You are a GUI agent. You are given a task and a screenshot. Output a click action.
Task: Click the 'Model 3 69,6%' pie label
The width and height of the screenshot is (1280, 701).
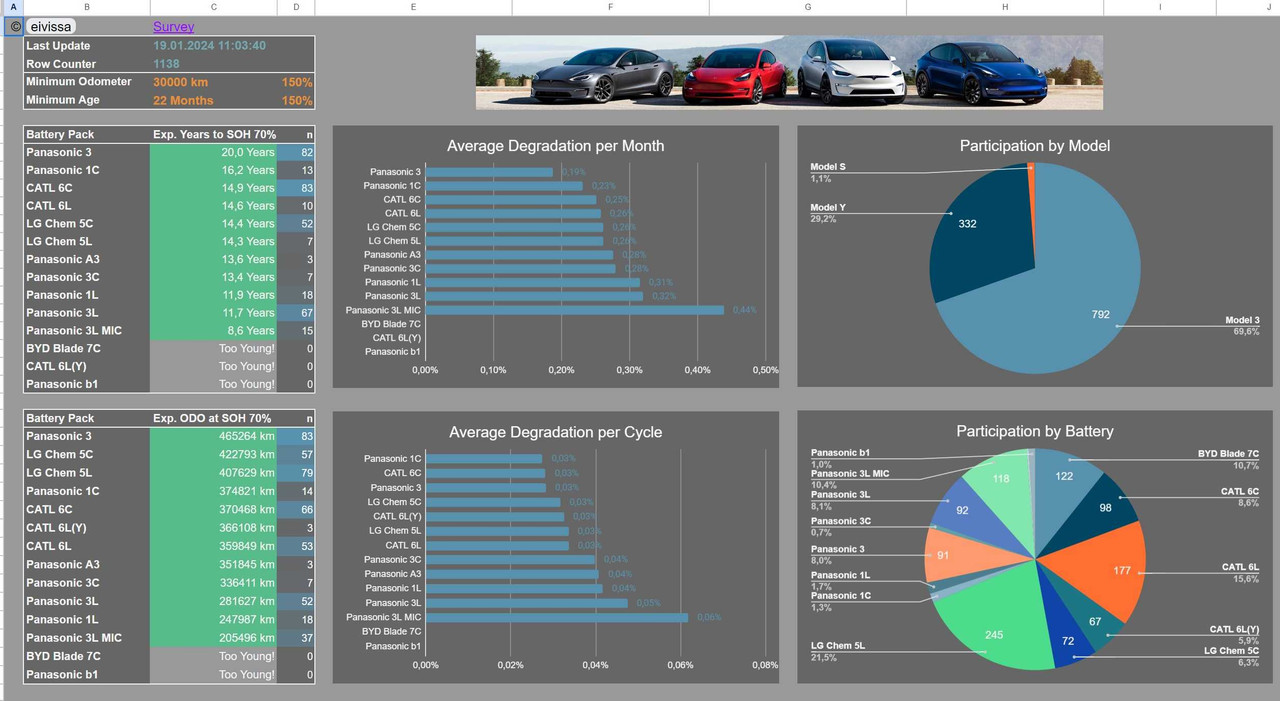pos(1242,325)
